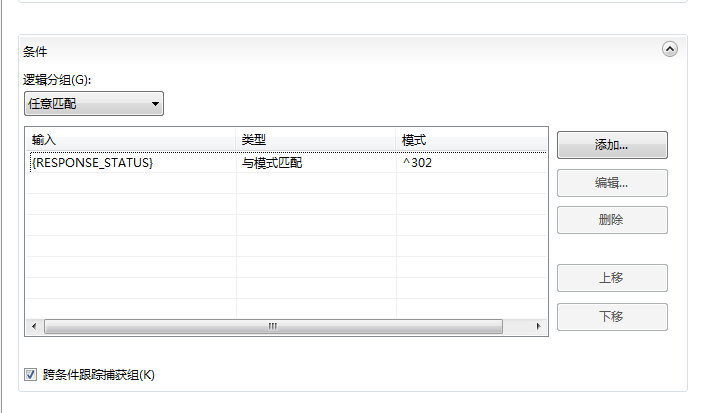Viewport: 716px width, 413px height.
Task: Sort by the 输入 column header
Action: tap(131, 140)
